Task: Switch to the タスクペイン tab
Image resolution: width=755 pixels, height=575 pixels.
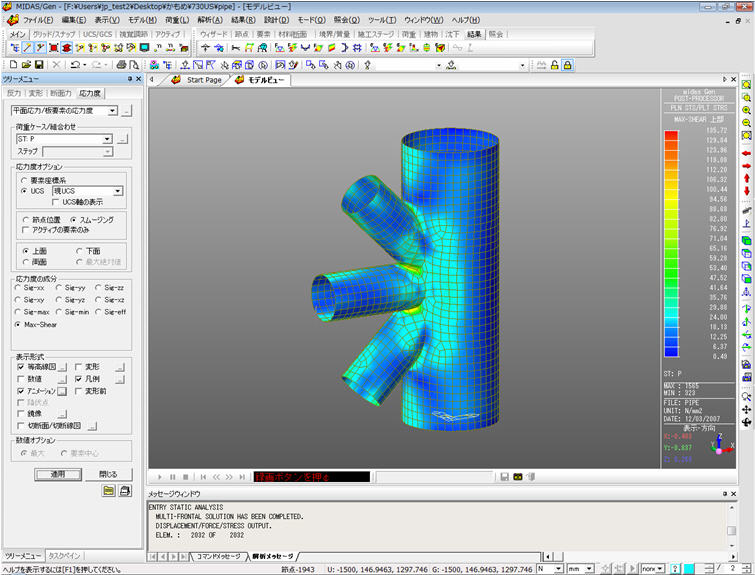Action: 64,556
